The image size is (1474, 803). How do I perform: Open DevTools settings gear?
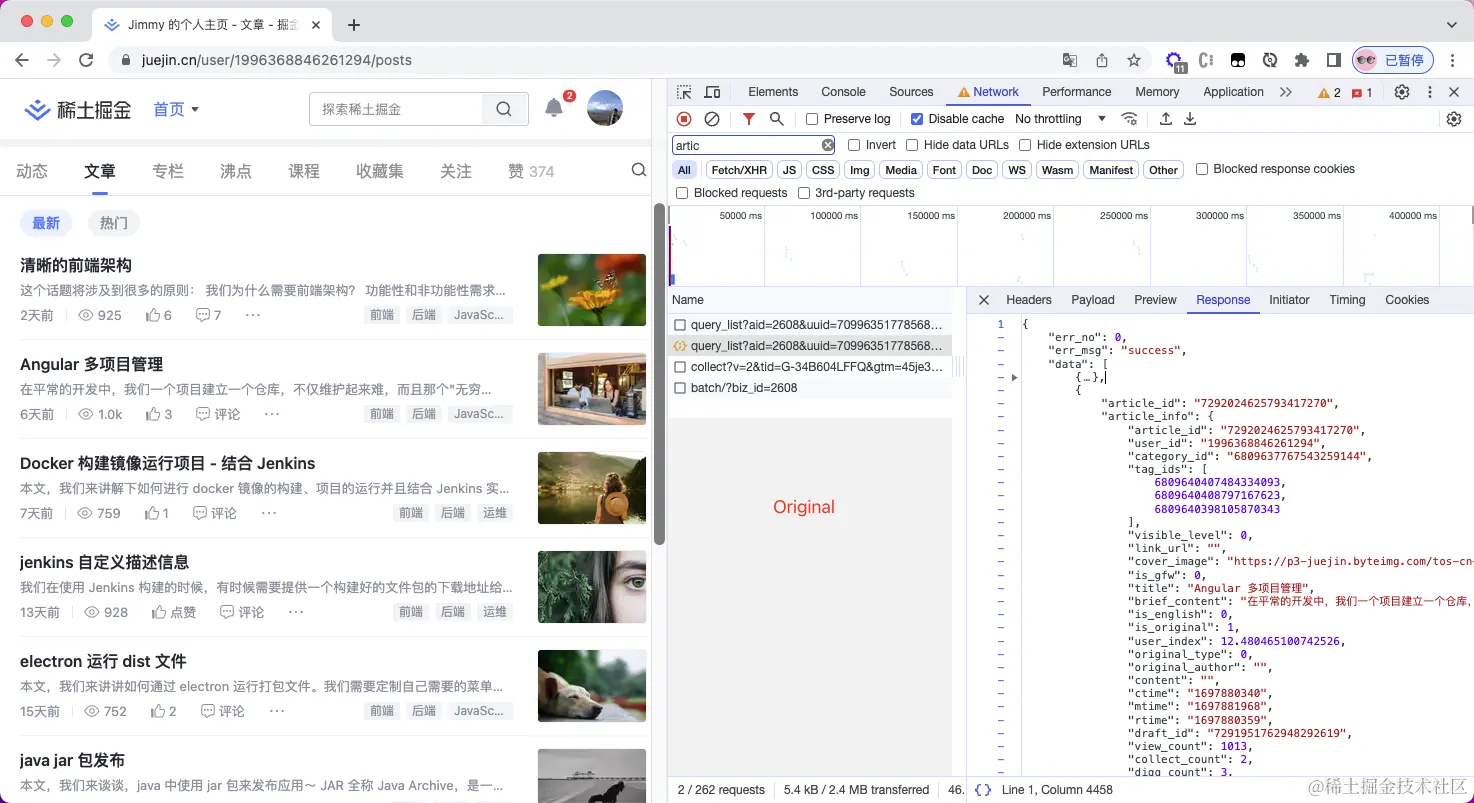[1402, 92]
